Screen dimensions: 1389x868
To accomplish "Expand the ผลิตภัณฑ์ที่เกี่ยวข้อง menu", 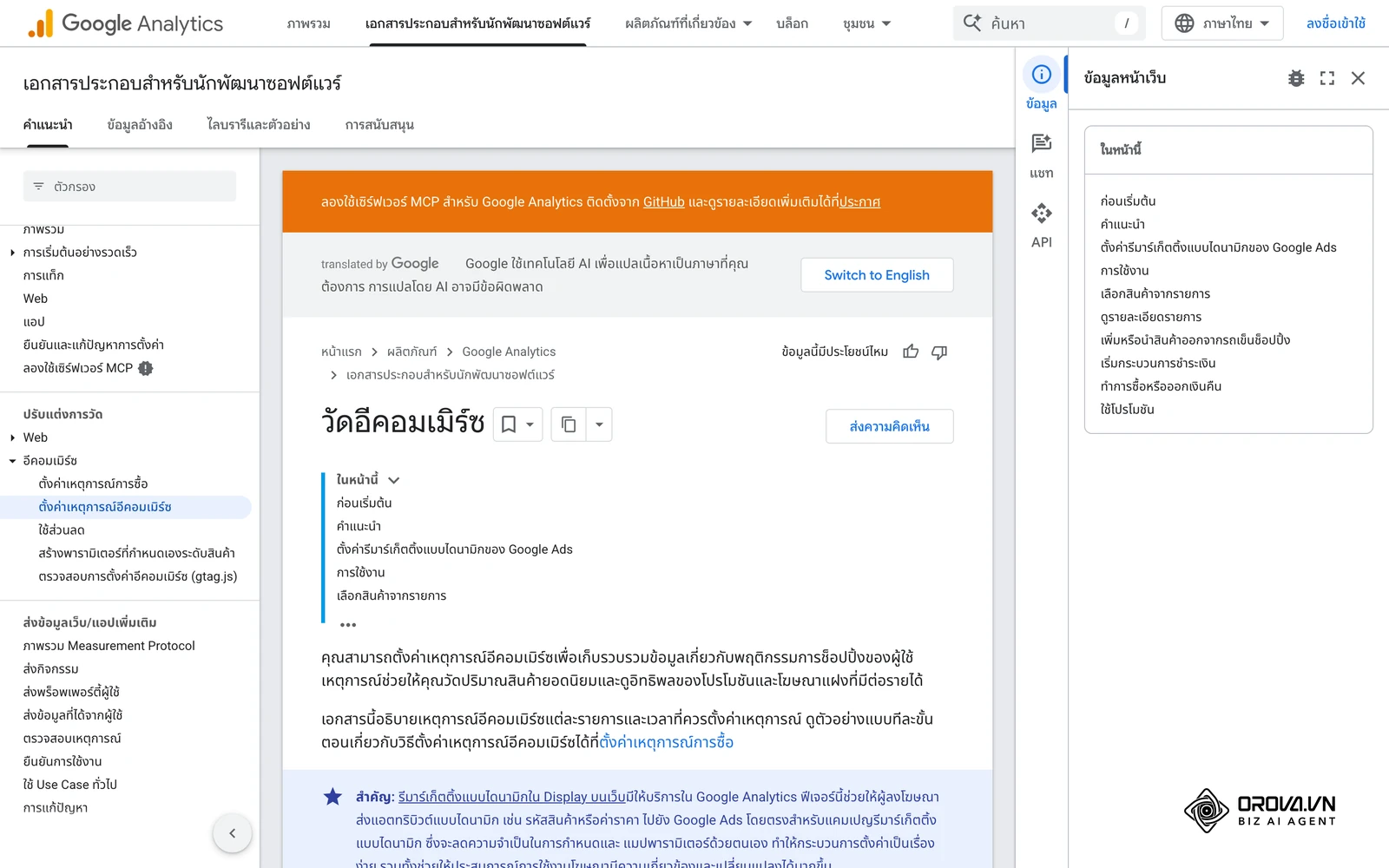I will pyautogui.click(x=688, y=23).
